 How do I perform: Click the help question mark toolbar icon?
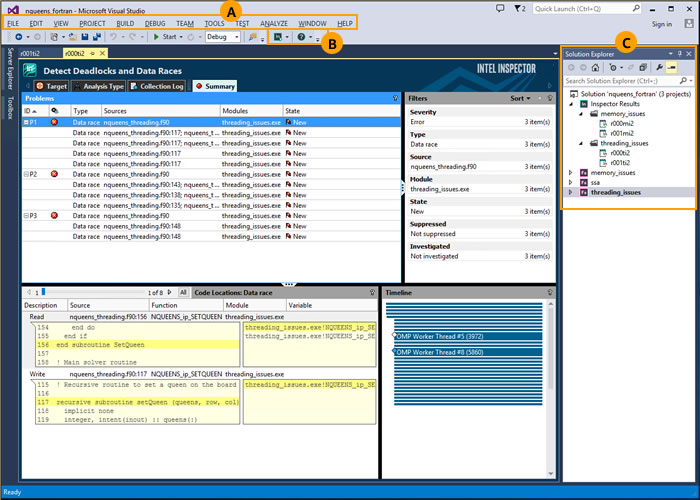pos(299,37)
